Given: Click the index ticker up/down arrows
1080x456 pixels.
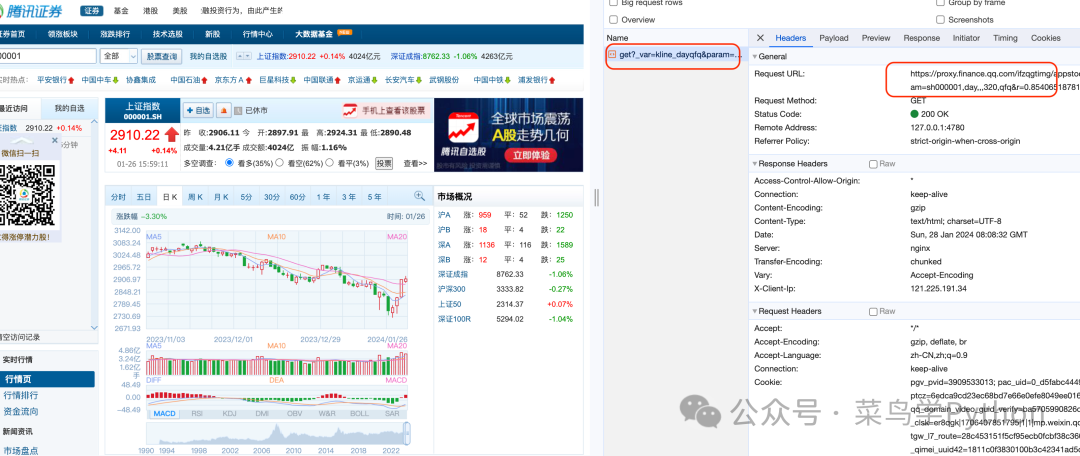Looking at the screenshot, I should coord(244,56).
